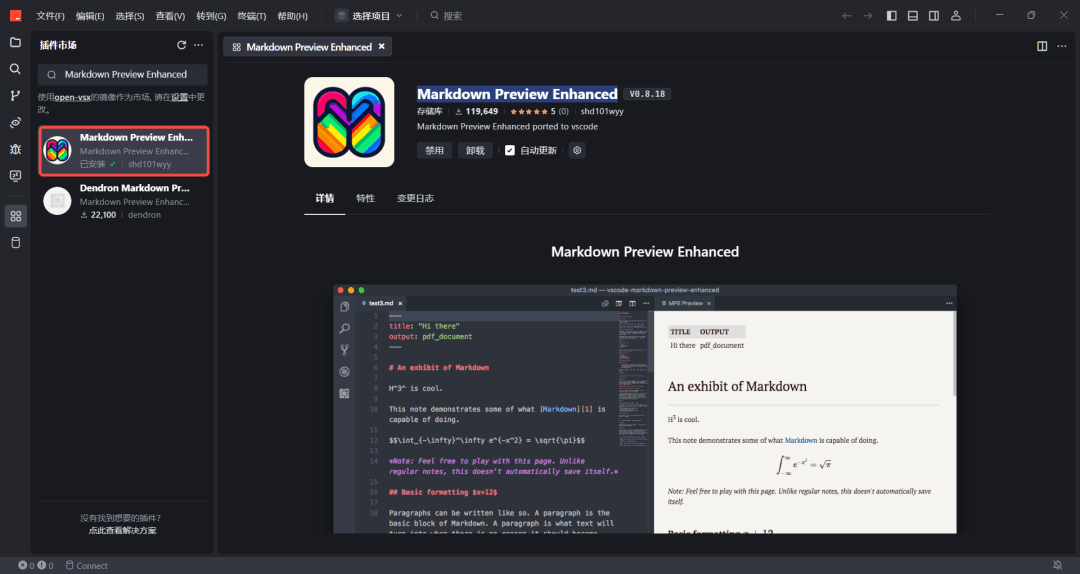Toggle the primary sidebar layout icon
1080x574 pixels.
(x=891, y=16)
